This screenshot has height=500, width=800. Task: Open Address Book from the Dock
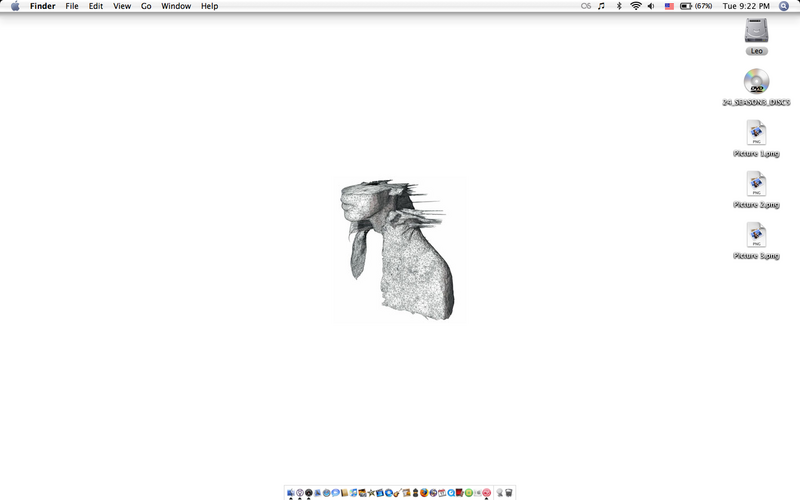344,493
